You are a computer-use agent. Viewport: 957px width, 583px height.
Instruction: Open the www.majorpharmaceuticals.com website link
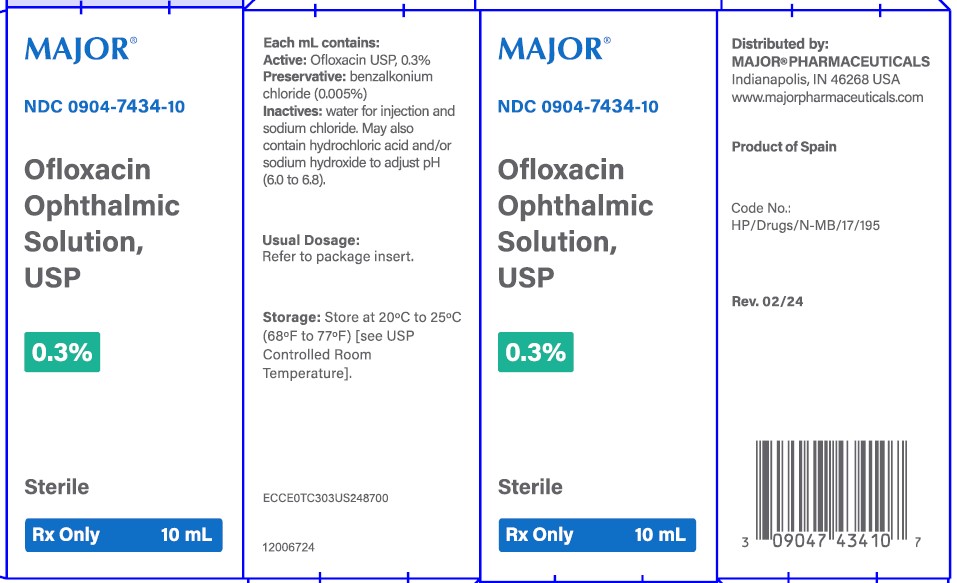[x=827, y=97]
